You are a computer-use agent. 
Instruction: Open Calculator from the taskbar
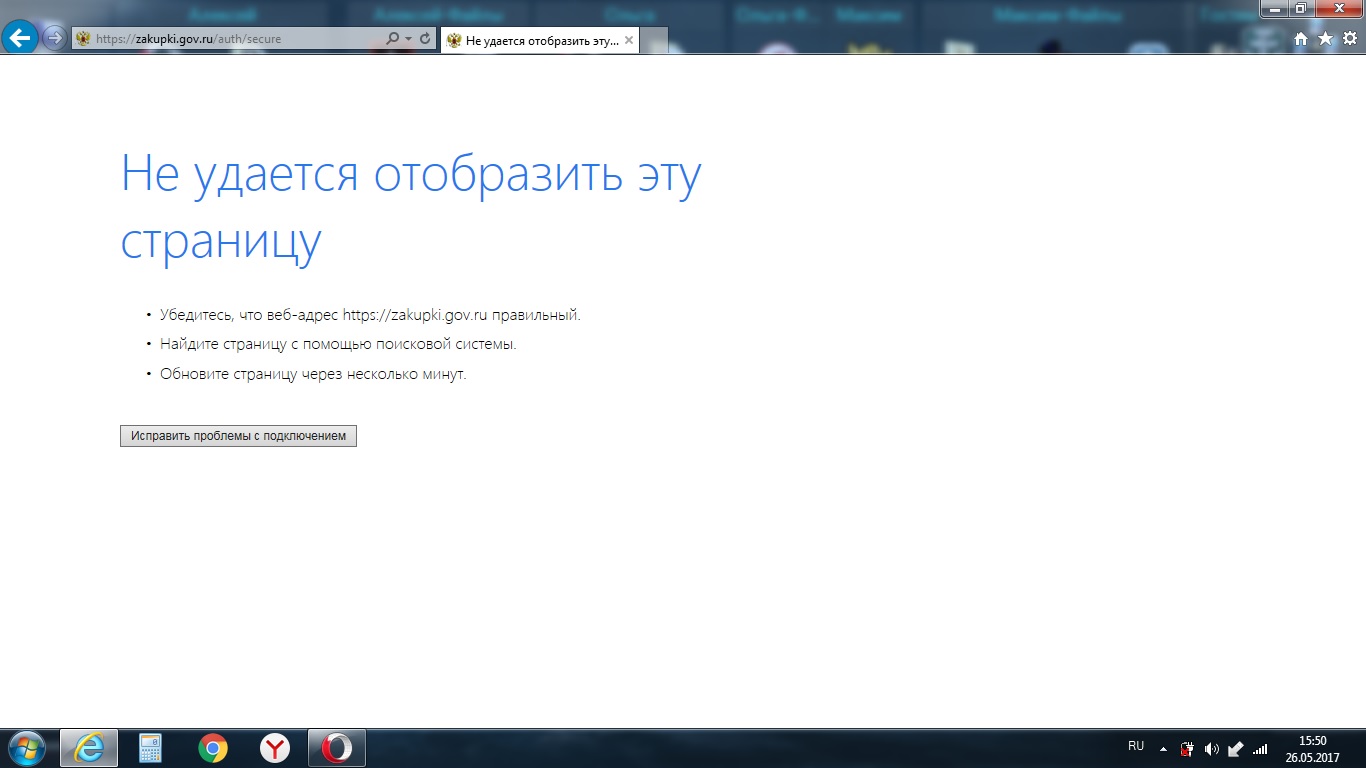(x=151, y=748)
